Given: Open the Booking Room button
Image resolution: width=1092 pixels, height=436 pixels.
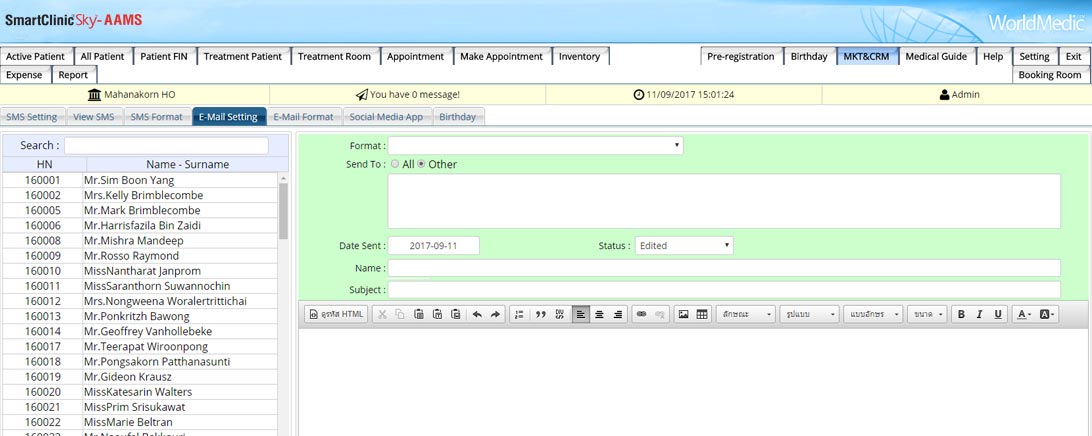Looking at the screenshot, I should (x=1050, y=75).
